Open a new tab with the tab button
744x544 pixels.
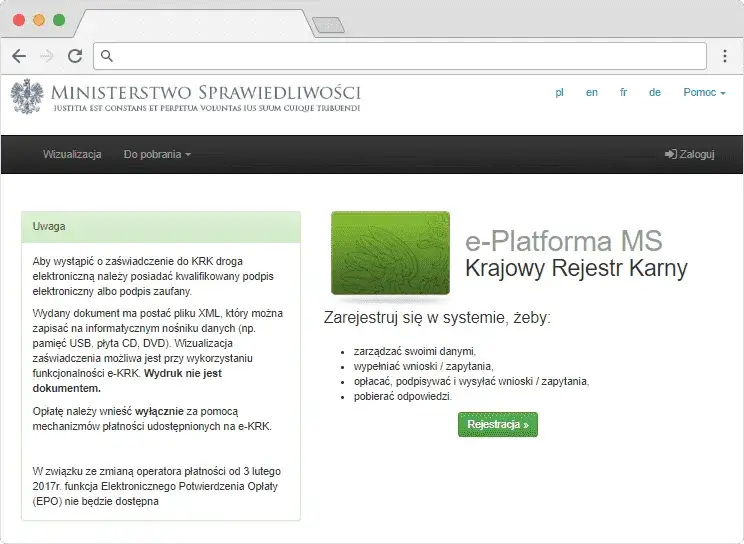(x=328, y=25)
